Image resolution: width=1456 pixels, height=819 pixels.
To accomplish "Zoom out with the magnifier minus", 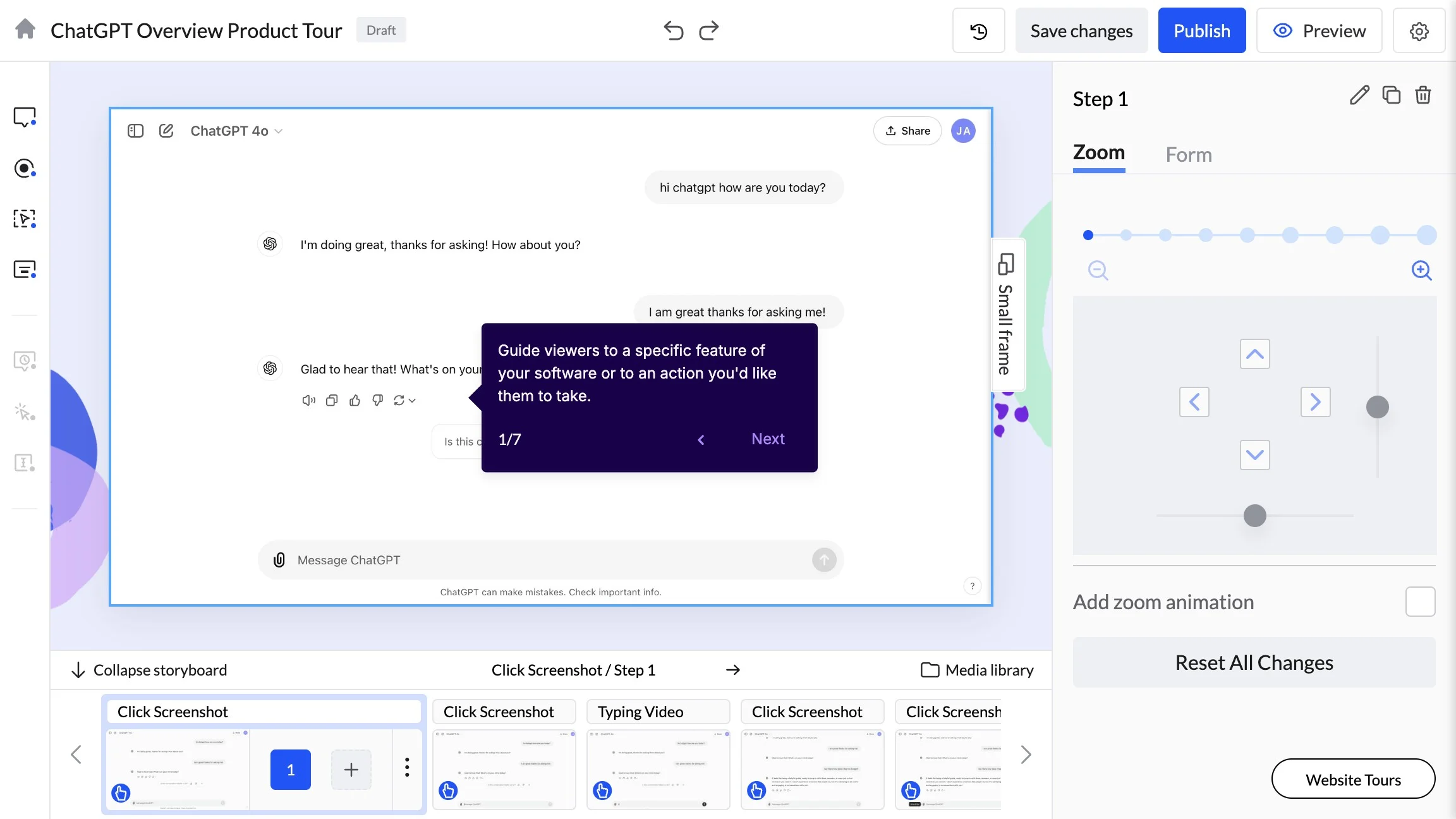I will click(x=1098, y=270).
